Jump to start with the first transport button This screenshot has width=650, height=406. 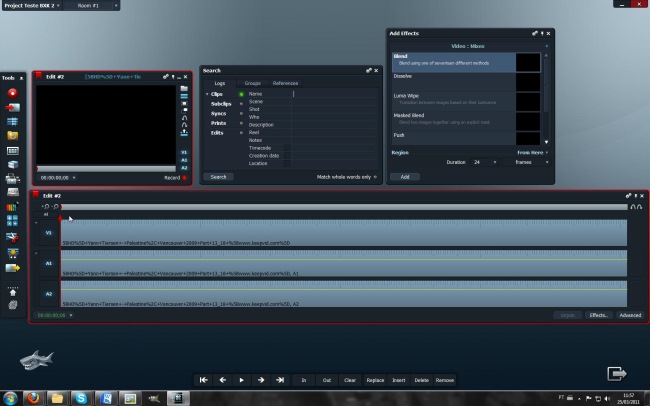coord(204,380)
